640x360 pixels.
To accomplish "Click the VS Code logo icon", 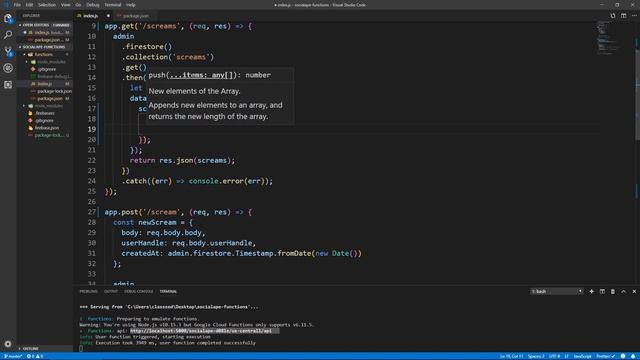I will pyautogui.click(x=6, y=5).
